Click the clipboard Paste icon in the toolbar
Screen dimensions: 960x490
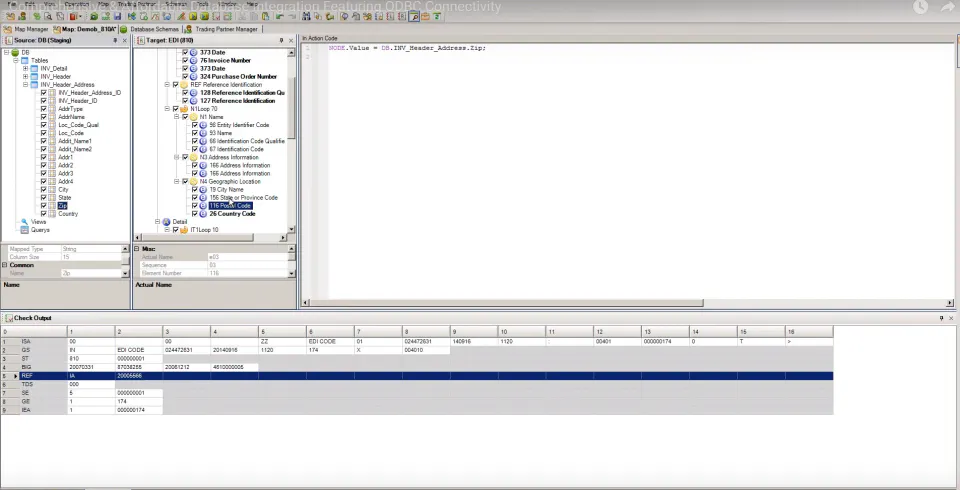265,17
